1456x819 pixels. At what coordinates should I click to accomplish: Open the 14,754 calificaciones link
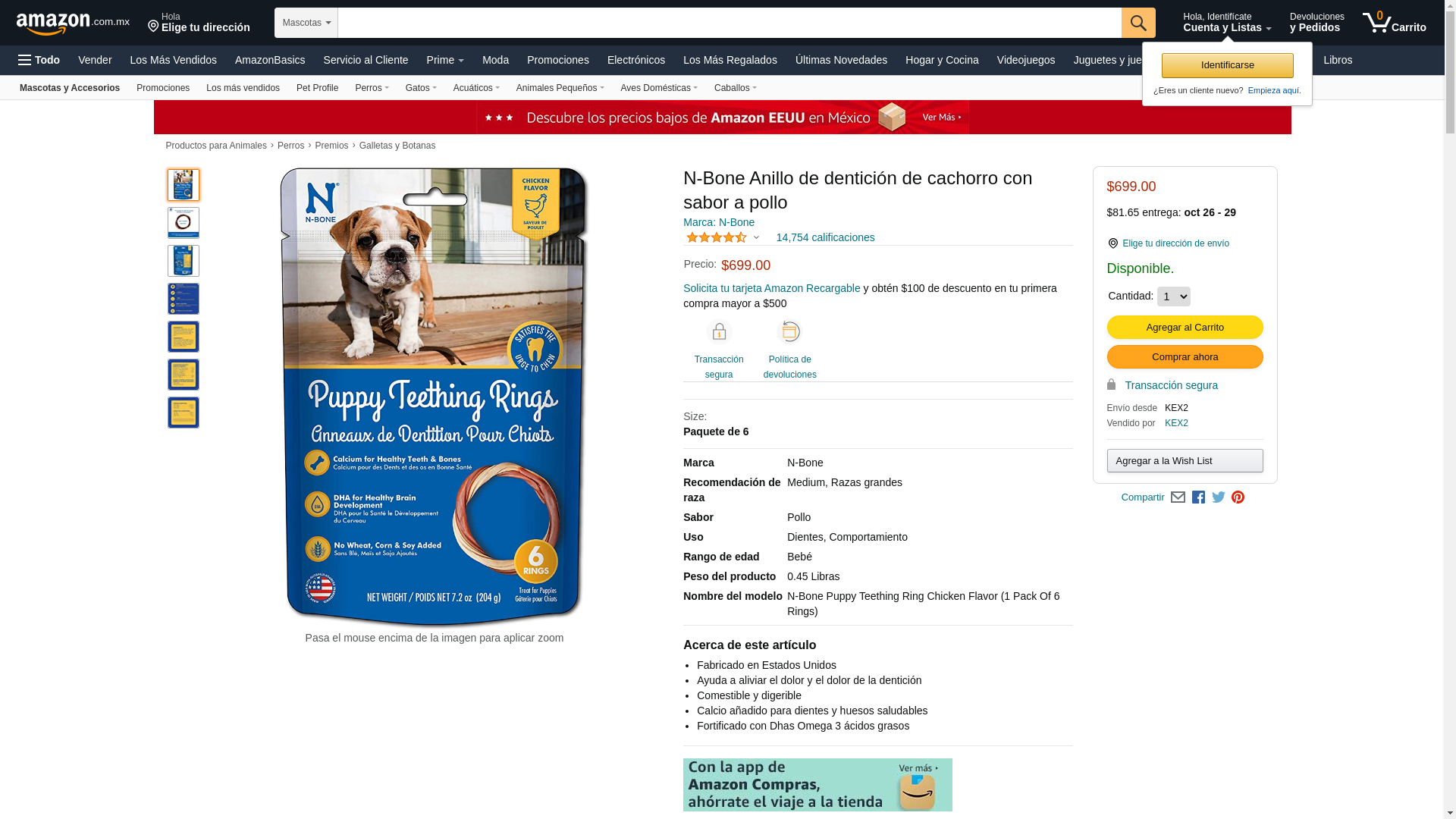(825, 237)
